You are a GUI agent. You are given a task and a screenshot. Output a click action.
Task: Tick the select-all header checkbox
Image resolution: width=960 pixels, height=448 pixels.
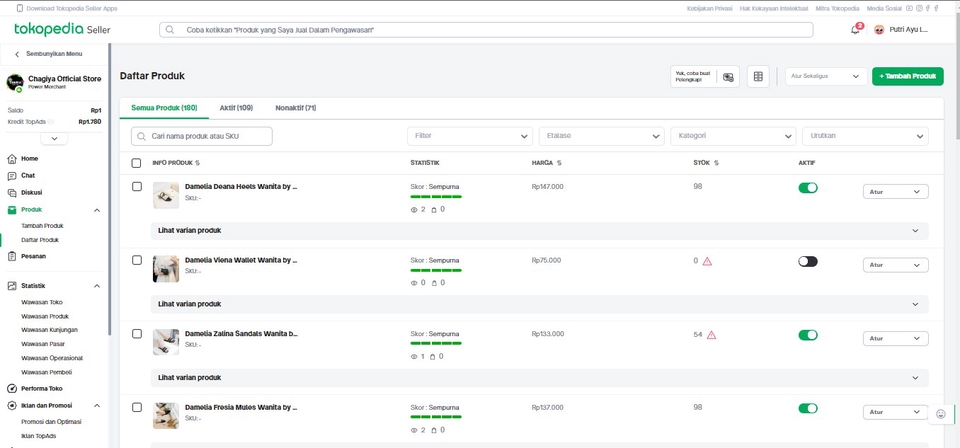tap(137, 163)
